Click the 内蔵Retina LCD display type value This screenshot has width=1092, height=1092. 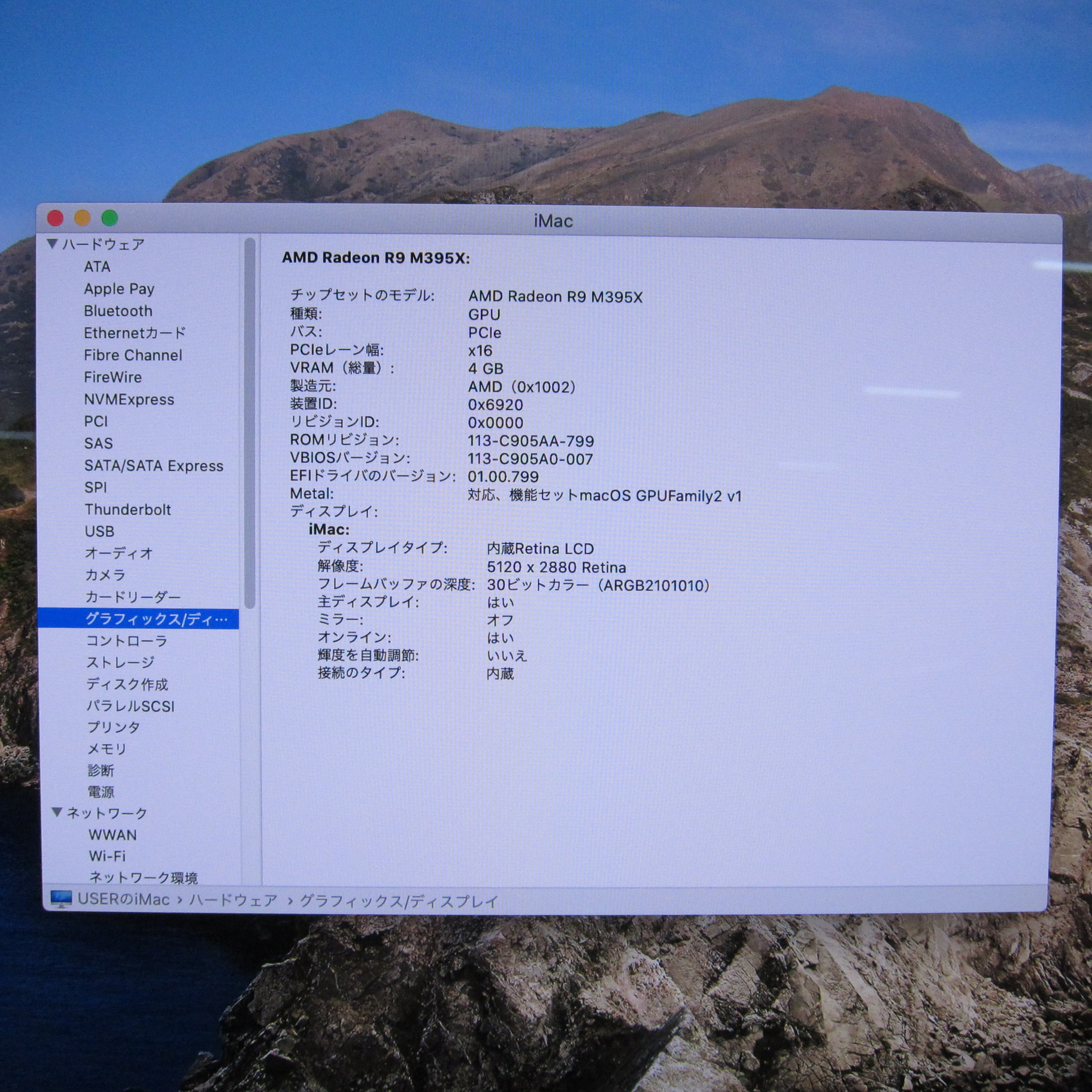(541, 549)
